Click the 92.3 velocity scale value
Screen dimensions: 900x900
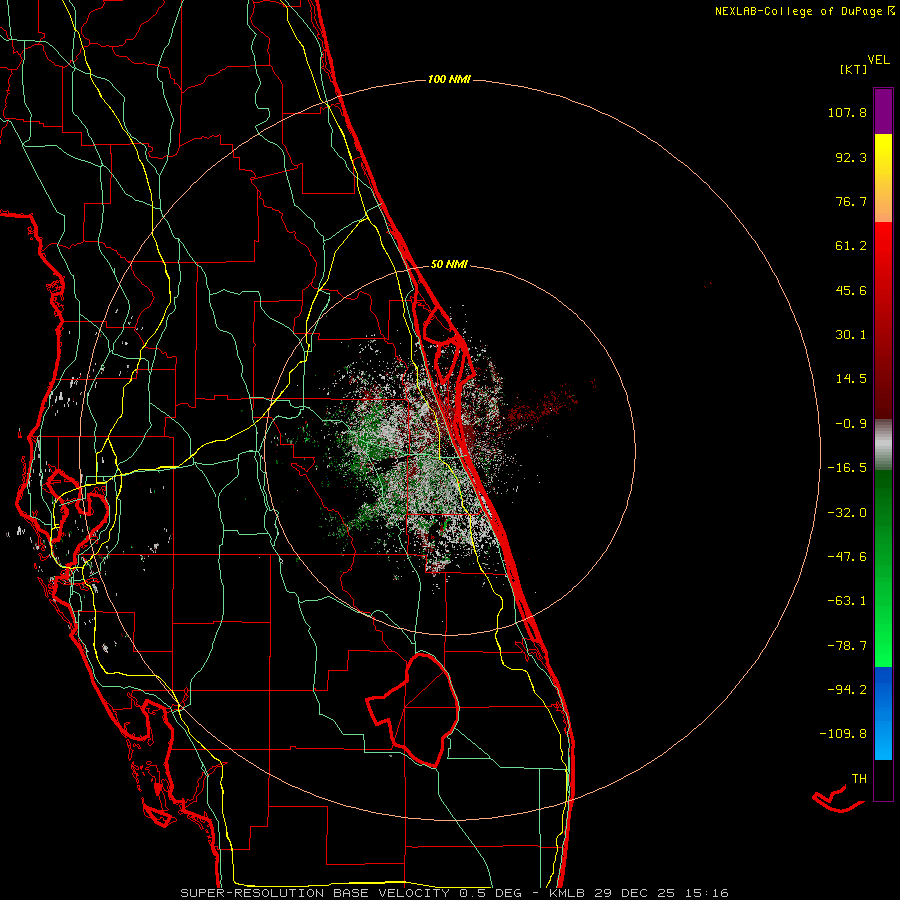click(x=851, y=157)
